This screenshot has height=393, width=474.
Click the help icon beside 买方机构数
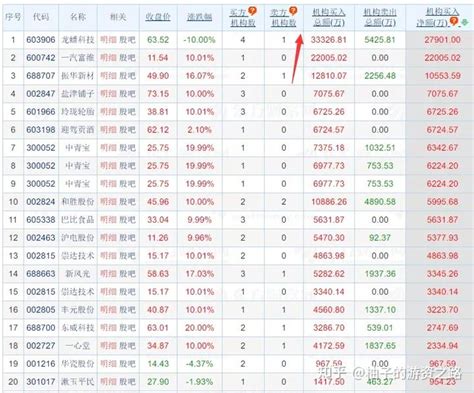253,11
